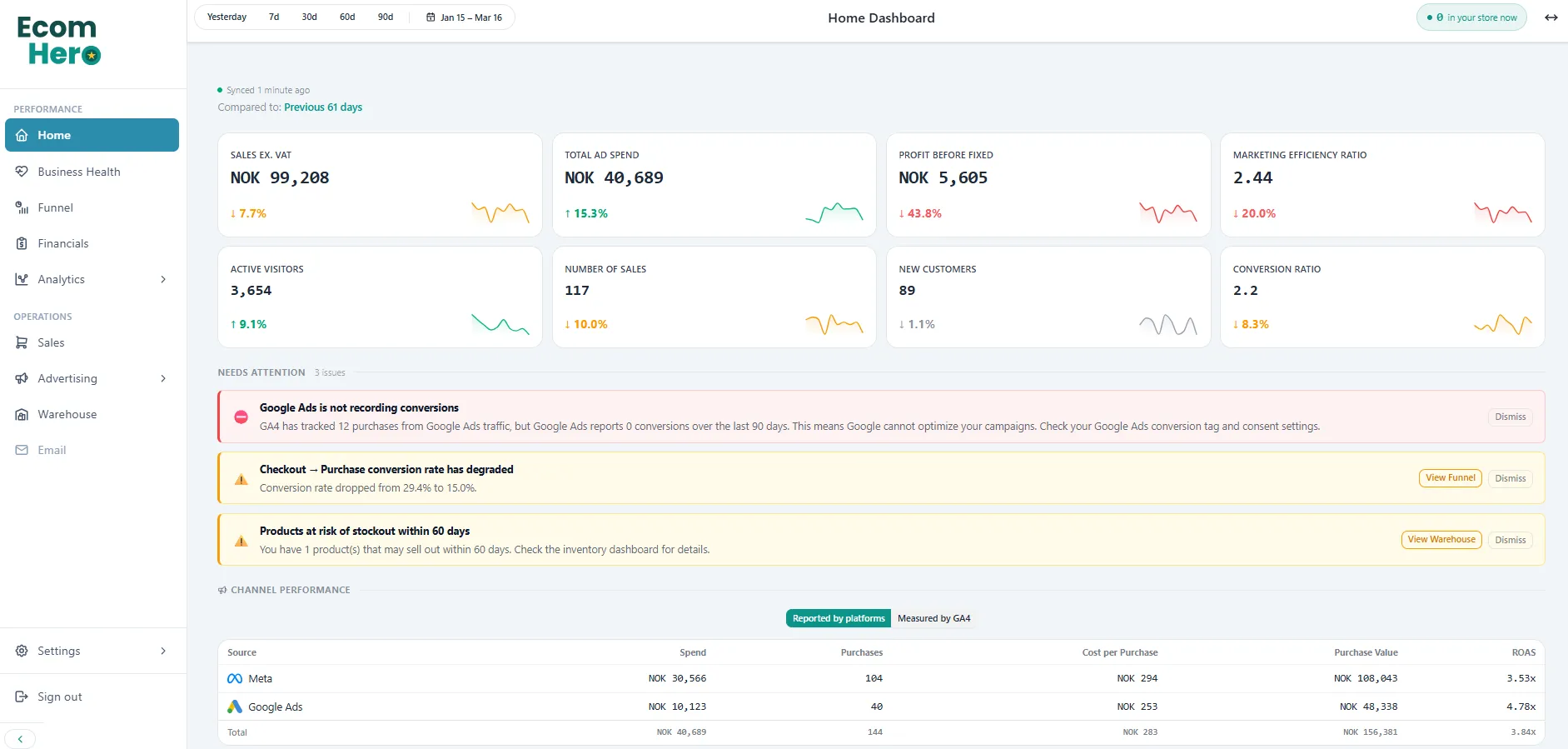Click the Business Health heart icon
Viewport: 1568px width, 749px height.
tap(22, 172)
